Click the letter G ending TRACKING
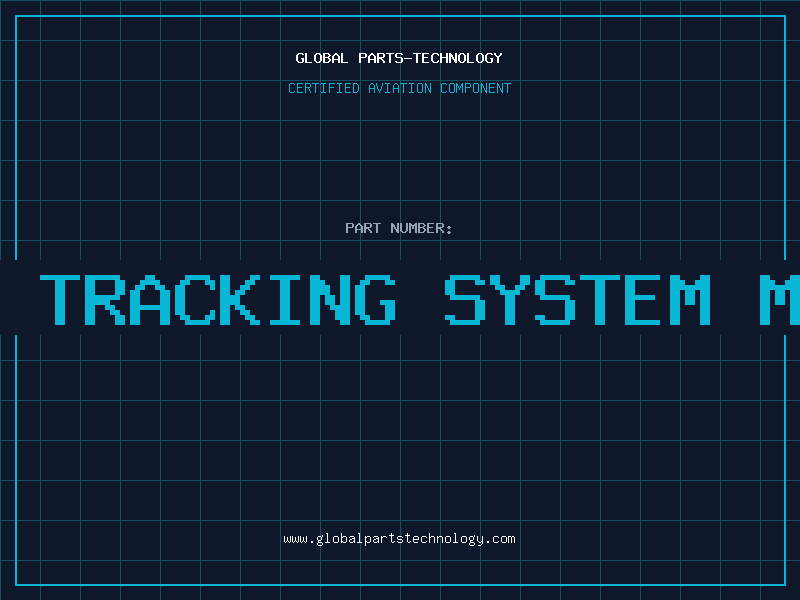800x600 pixels. [374, 298]
